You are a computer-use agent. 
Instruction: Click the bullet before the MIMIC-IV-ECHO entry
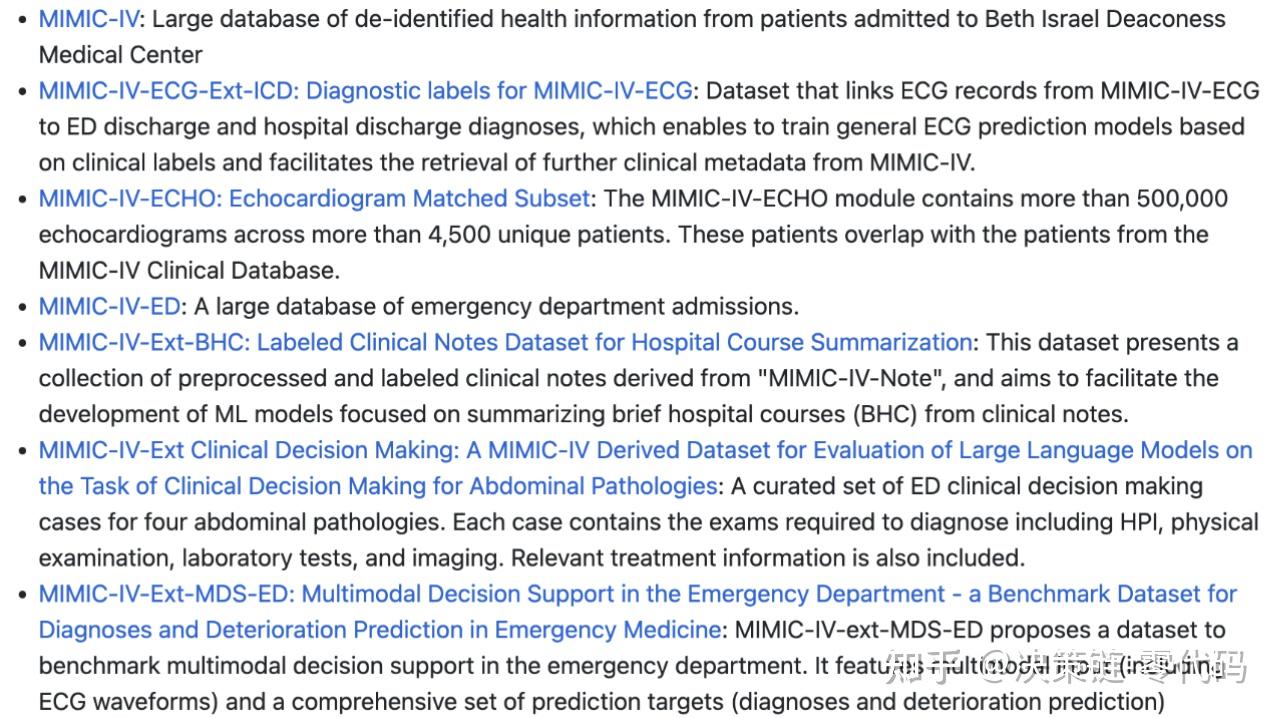[x=22, y=199]
